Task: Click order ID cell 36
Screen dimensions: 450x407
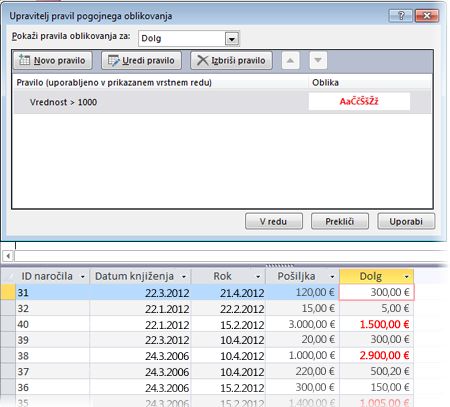Action: coord(52,387)
